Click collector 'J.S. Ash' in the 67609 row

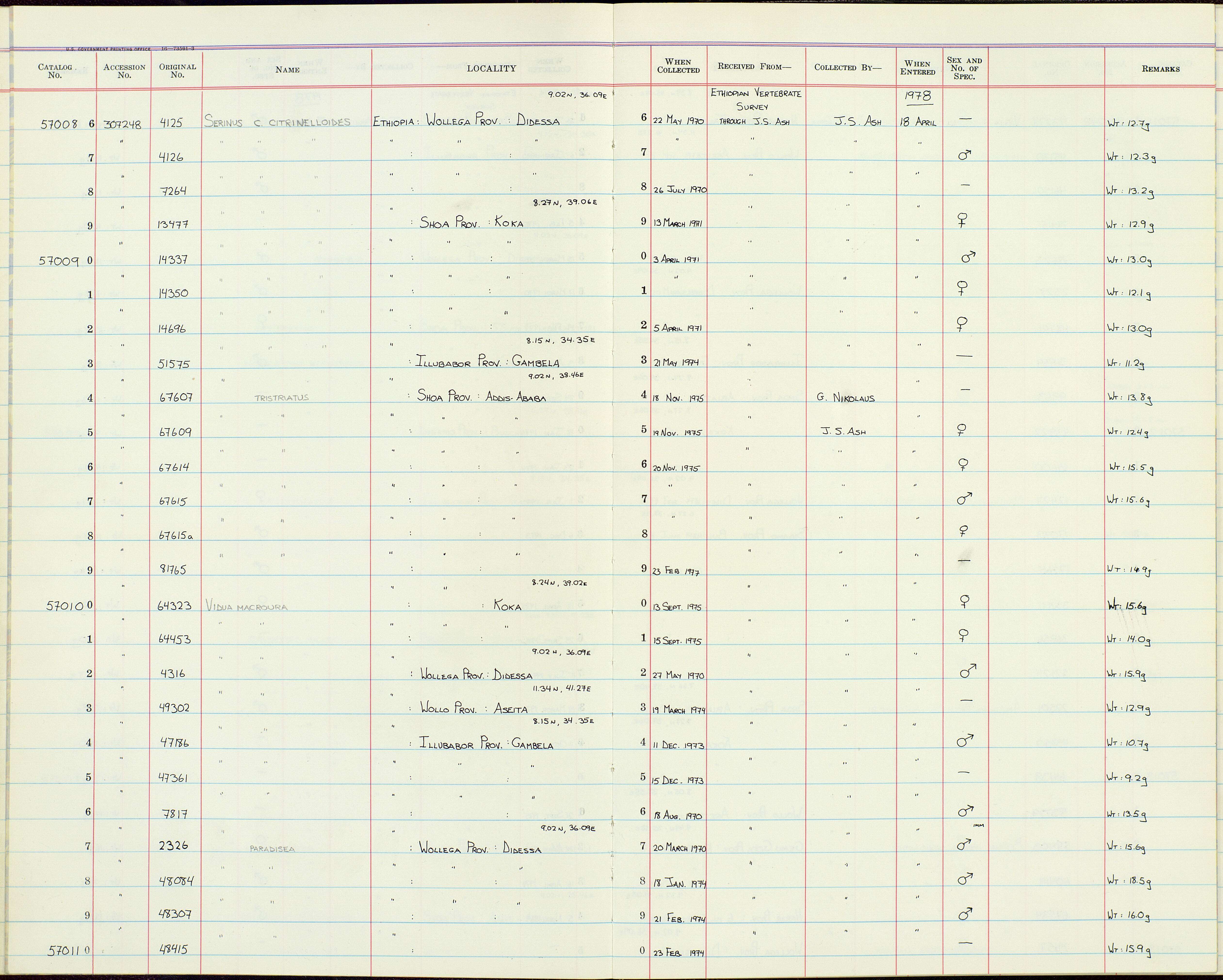(843, 432)
